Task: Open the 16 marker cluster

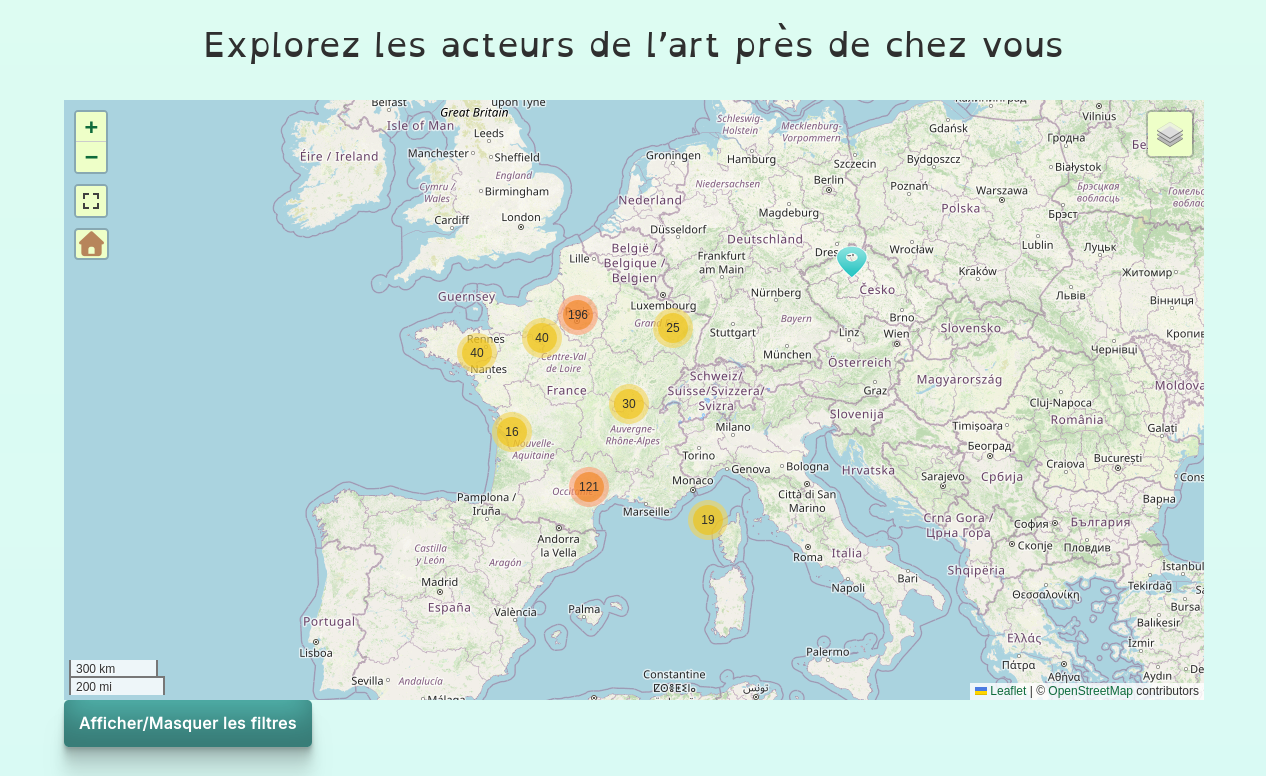Action: click(x=512, y=432)
